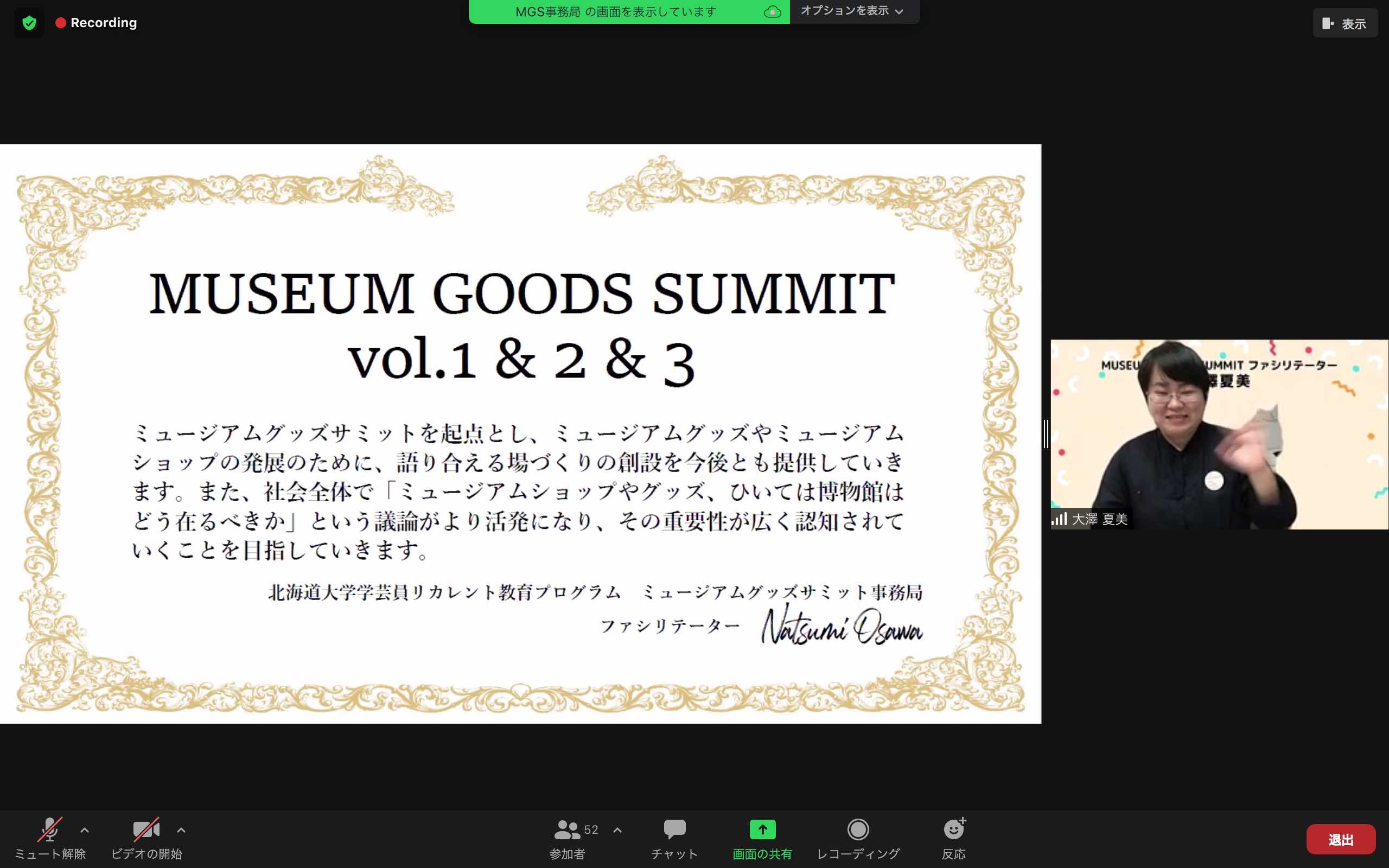This screenshot has width=1389, height=868.
Task: Click the participant count 52
Action: click(591, 829)
